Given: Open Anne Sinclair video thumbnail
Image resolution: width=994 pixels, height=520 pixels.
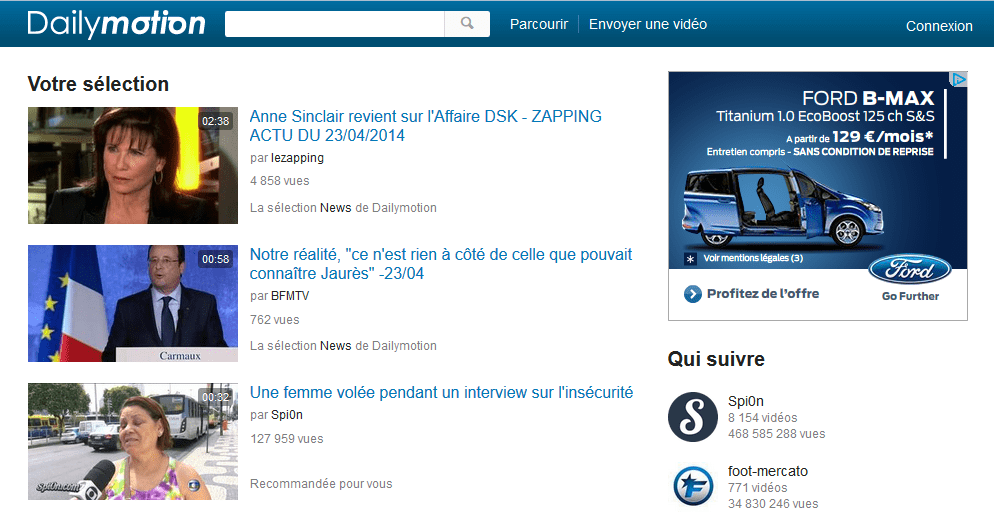Looking at the screenshot, I should pyautogui.click(x=132, y=165).
